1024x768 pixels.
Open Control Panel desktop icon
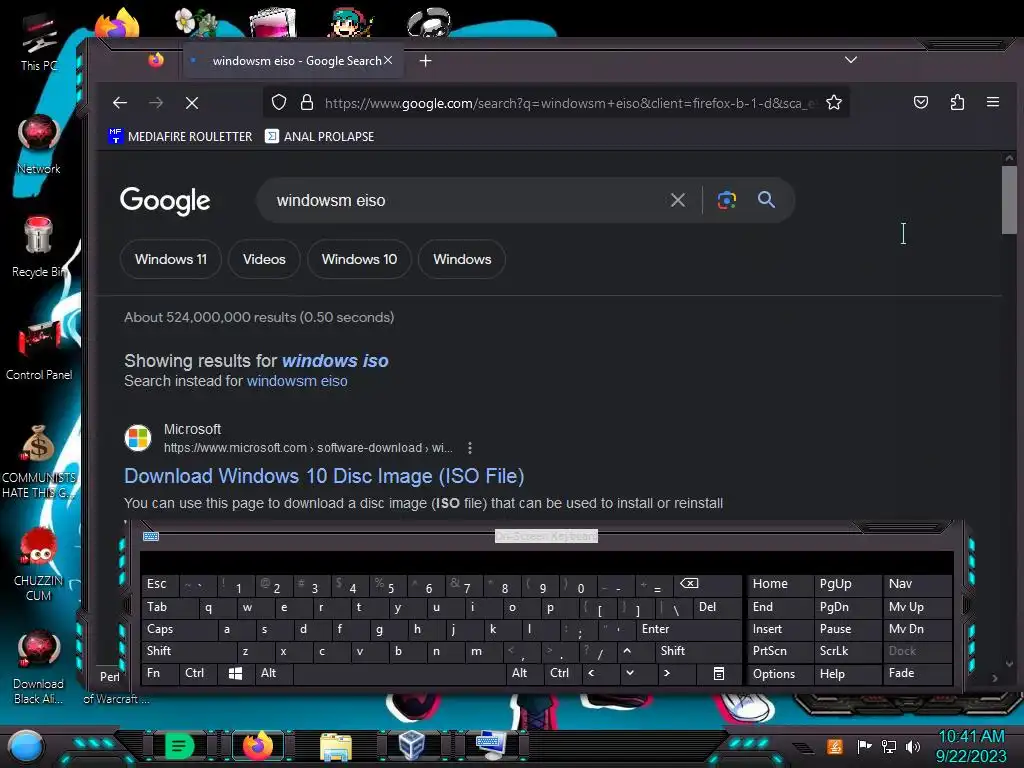coord(39,351)
